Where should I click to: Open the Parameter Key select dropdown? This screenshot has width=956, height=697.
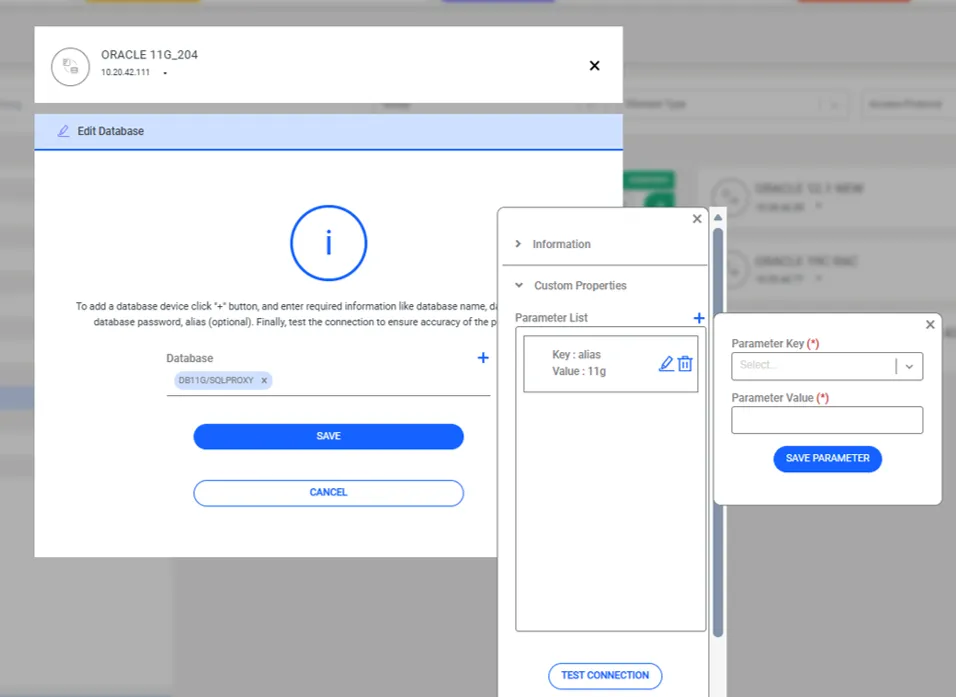tap(827, 366)
